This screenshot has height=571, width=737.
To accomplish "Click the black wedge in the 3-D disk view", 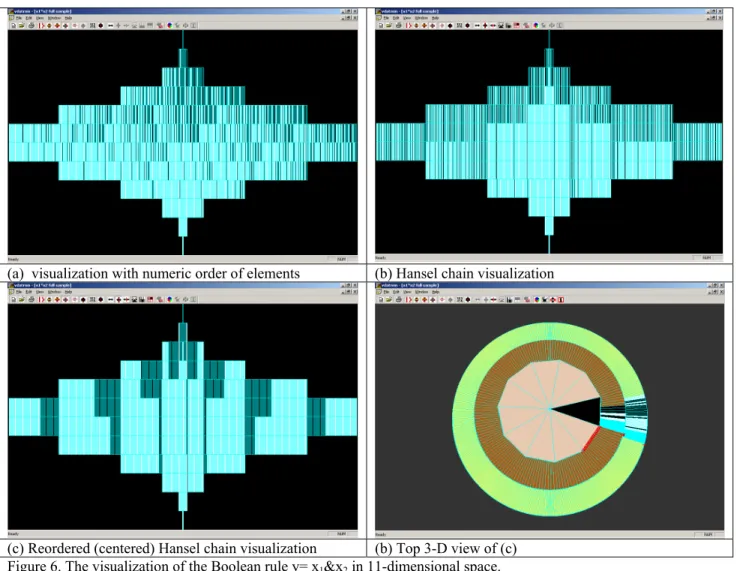I will click(x=585, y=411).
